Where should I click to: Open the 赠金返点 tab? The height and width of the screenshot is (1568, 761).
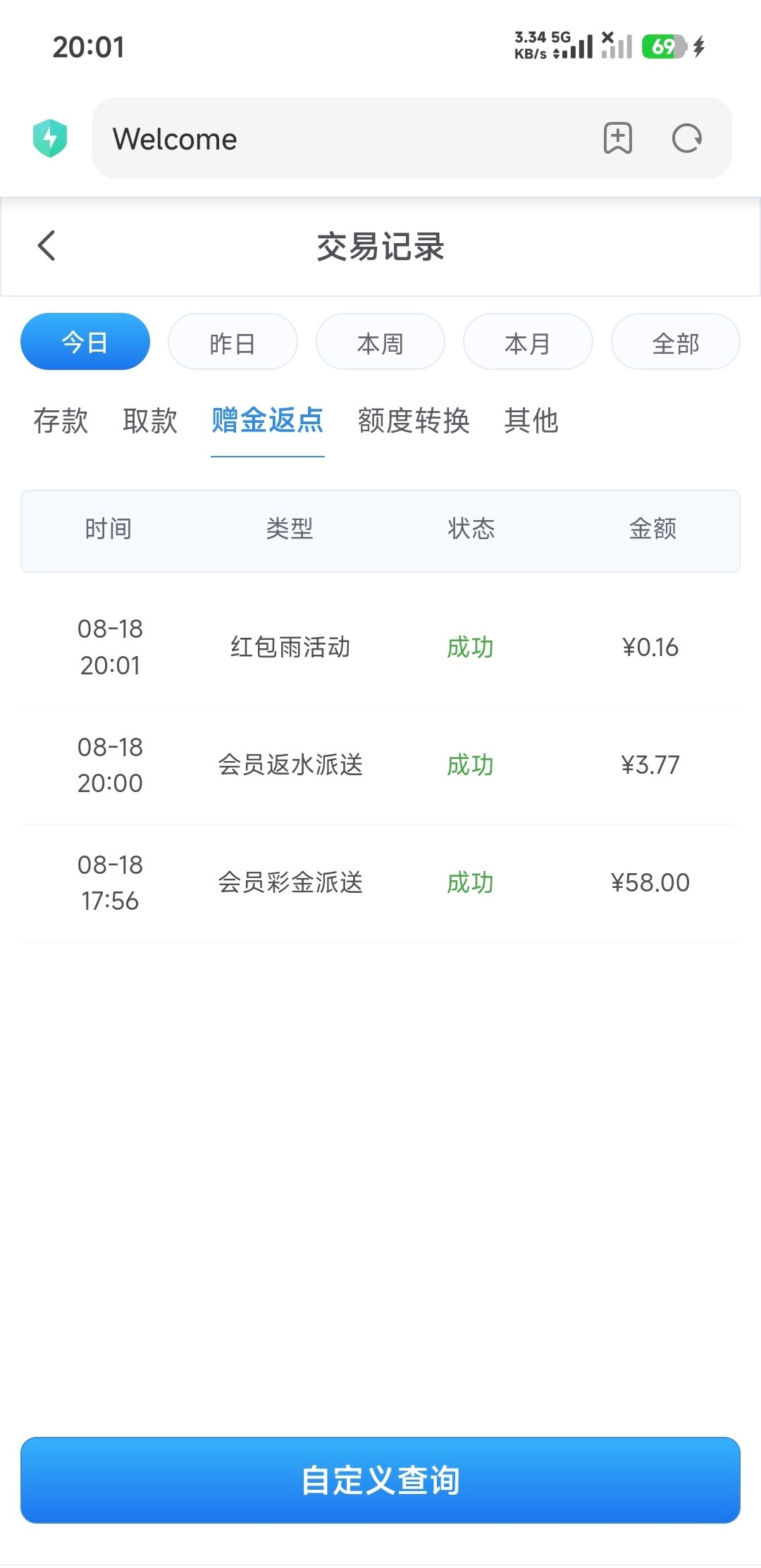pos(268,421)
